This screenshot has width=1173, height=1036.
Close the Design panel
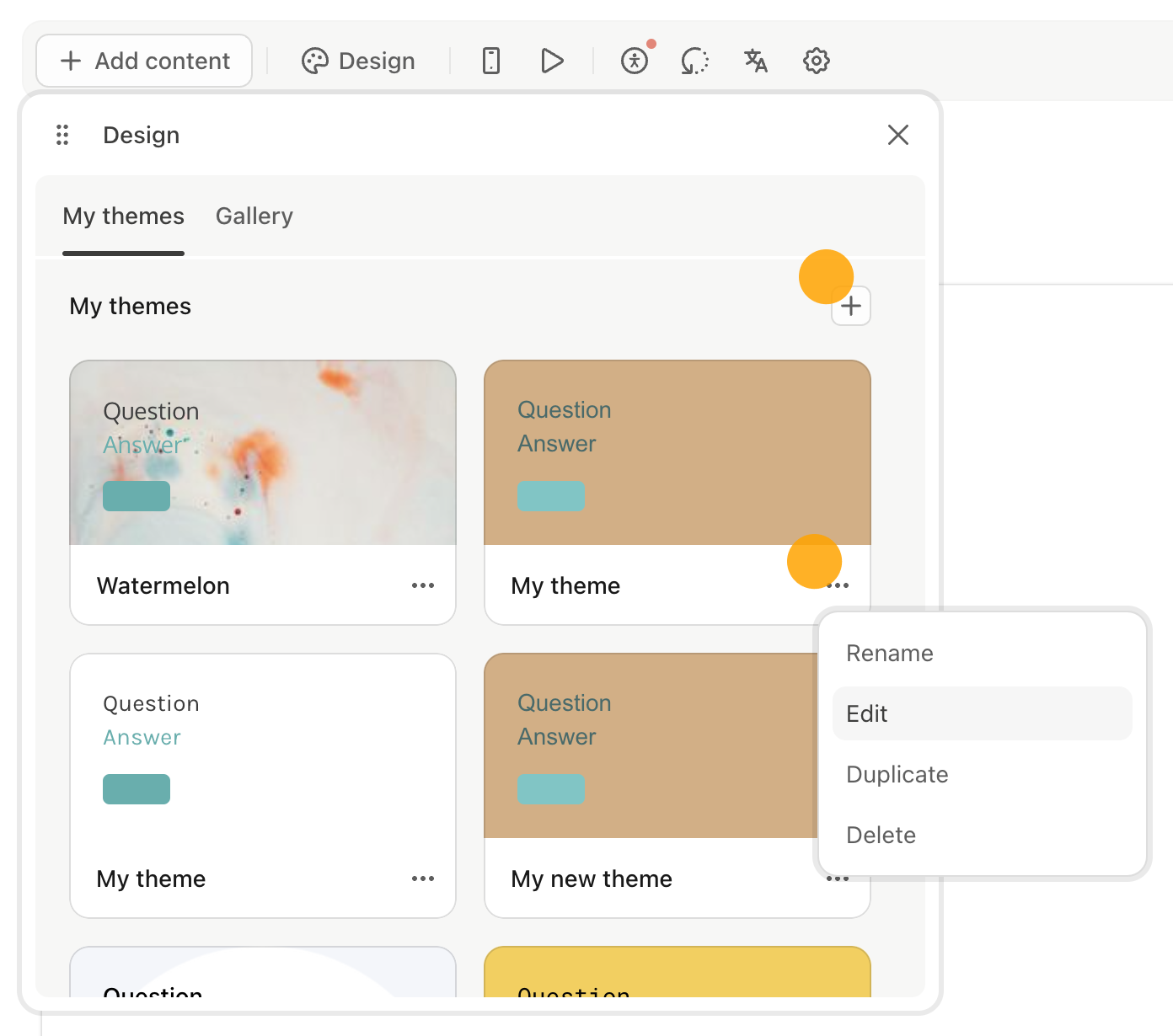point(898,135)
